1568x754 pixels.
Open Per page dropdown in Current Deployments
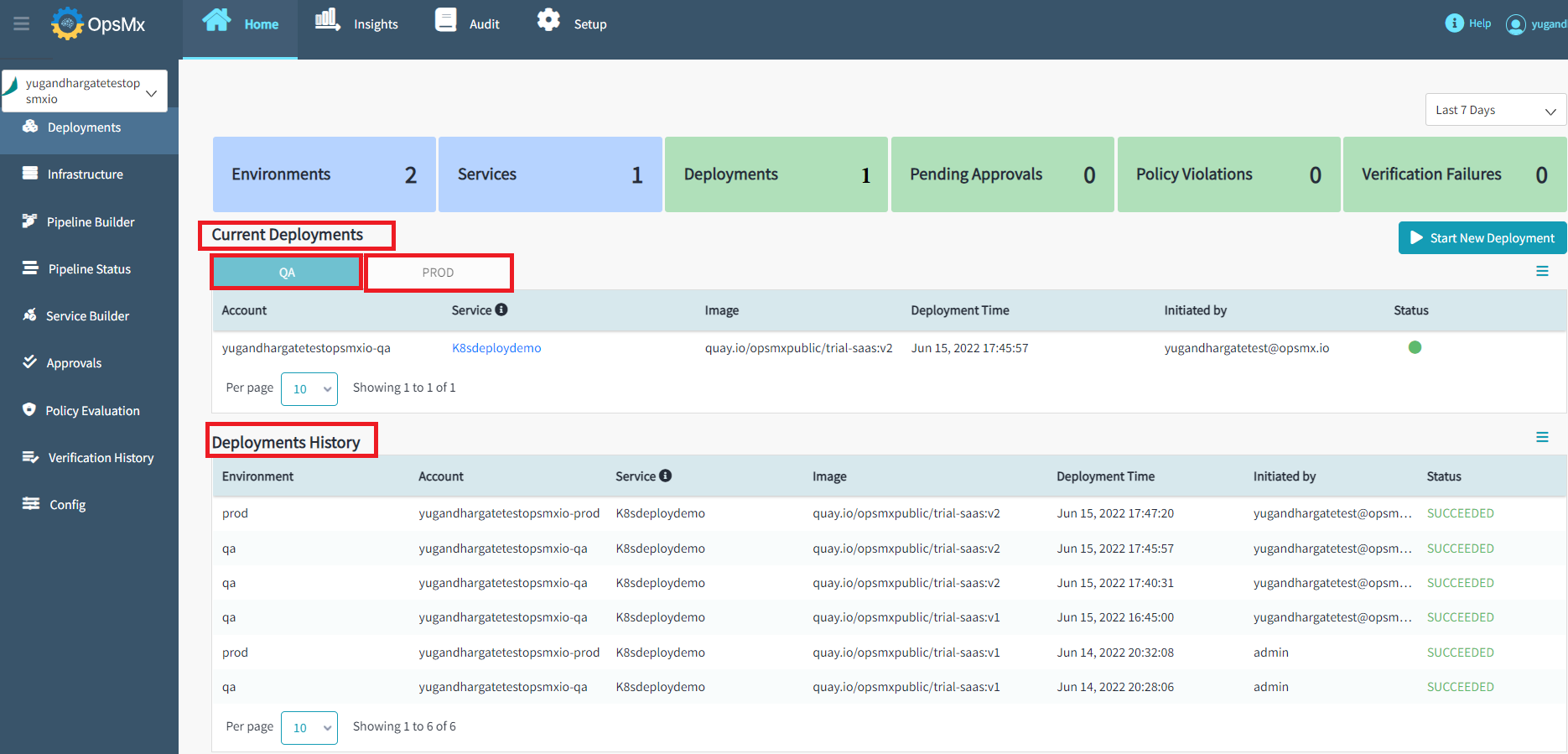point(309,389)
